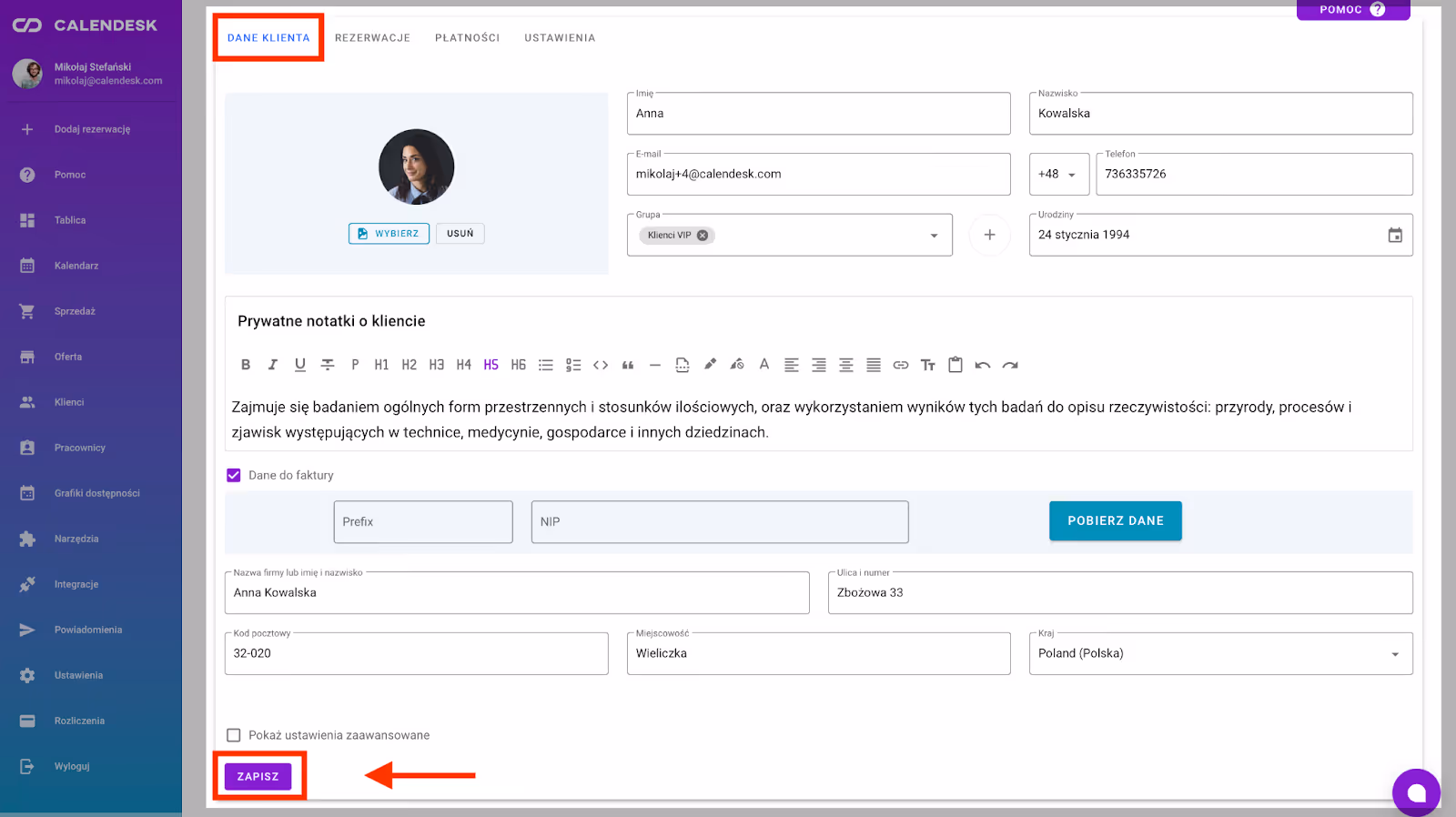The width and height of the screenshot is (1456, 817).
Task: Open the chat bubble widget
Action: tap(1416, 792)
